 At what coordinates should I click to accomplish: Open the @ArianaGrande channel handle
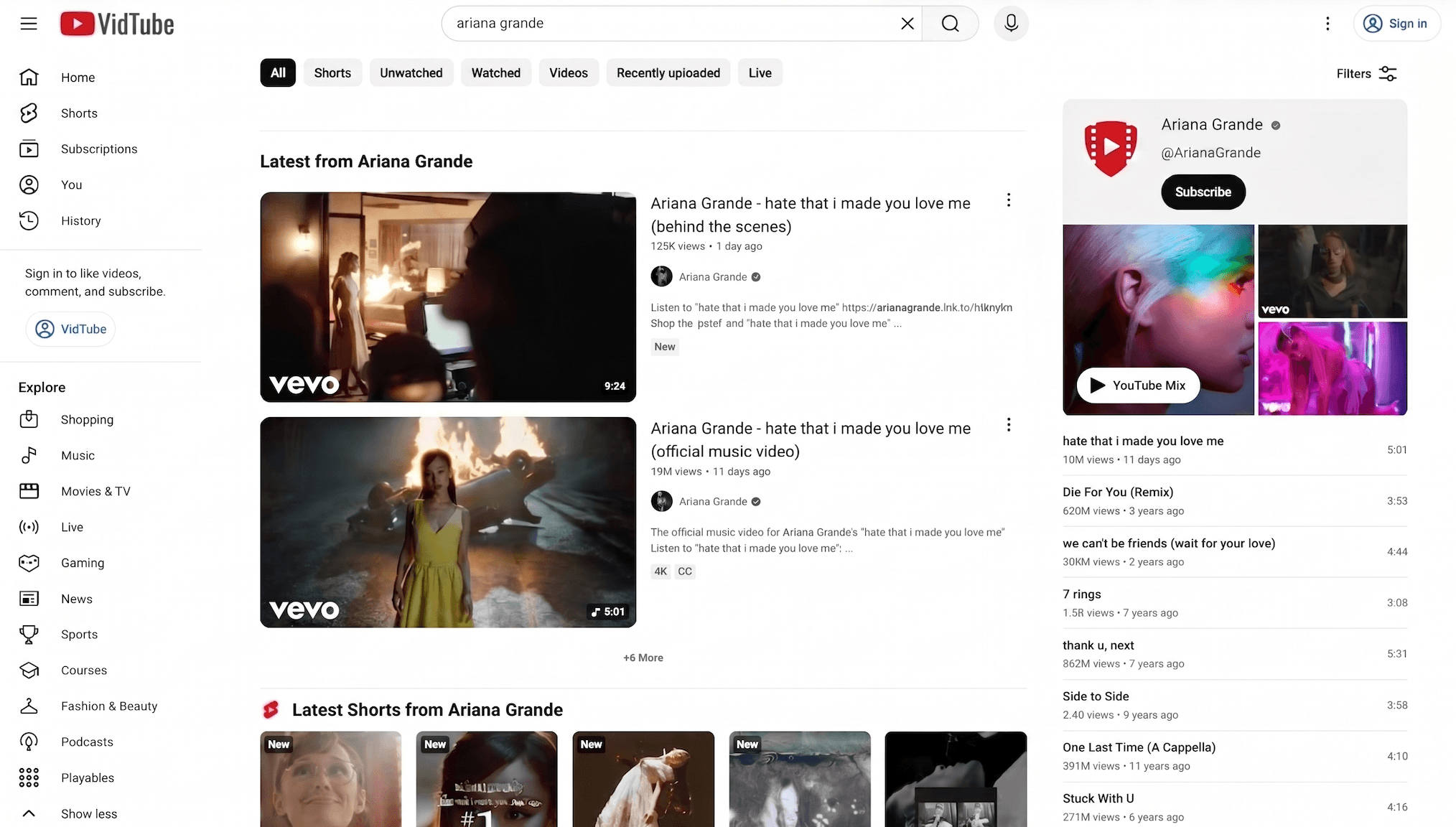coord(1210,153)
